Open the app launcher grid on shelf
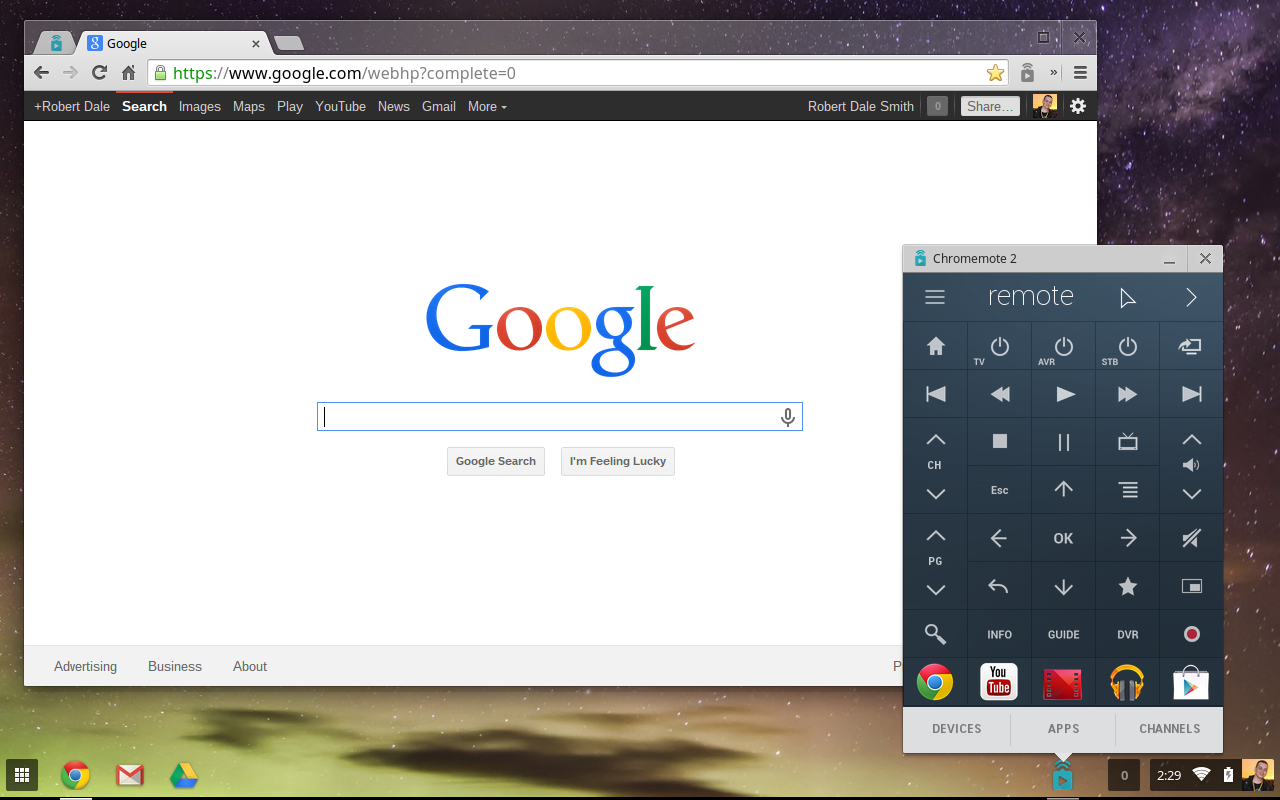Image resolution: width=1280 pixels, height=800 pixels. pos(22,774)
